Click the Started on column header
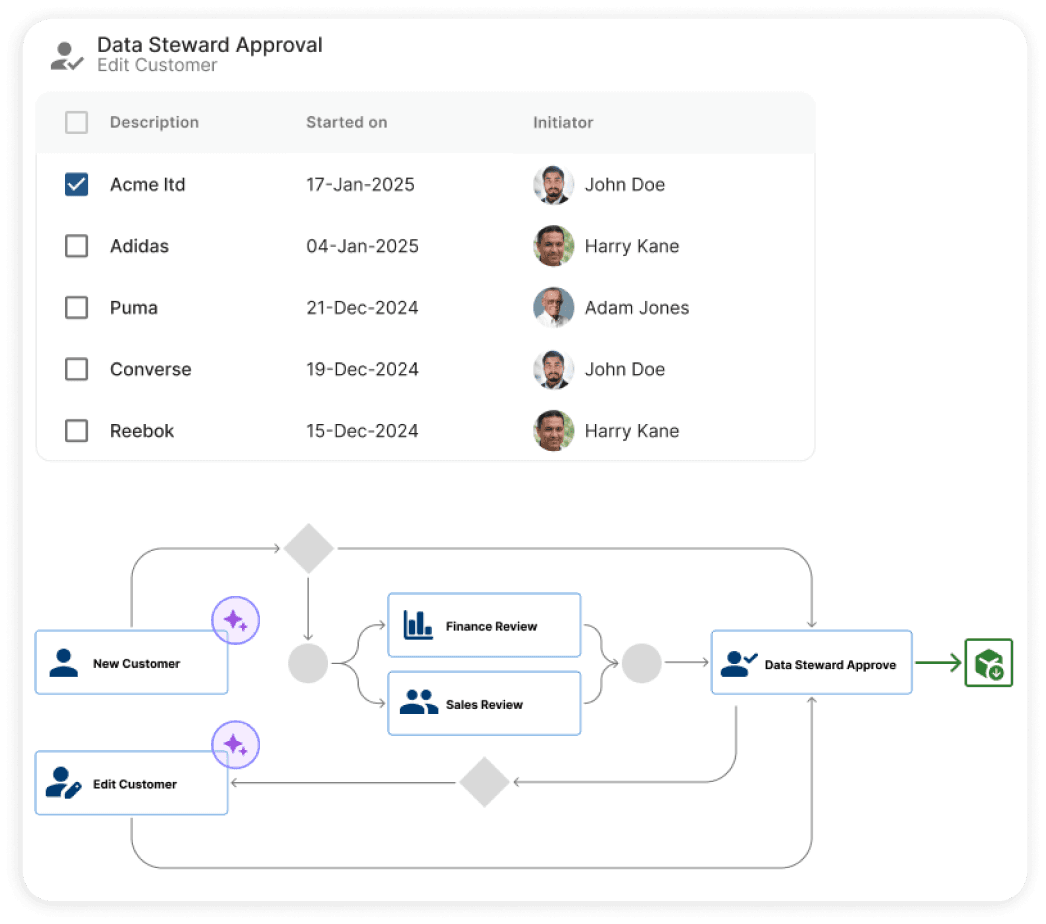This screenshot has width=1046, height=924. point(346,123)
